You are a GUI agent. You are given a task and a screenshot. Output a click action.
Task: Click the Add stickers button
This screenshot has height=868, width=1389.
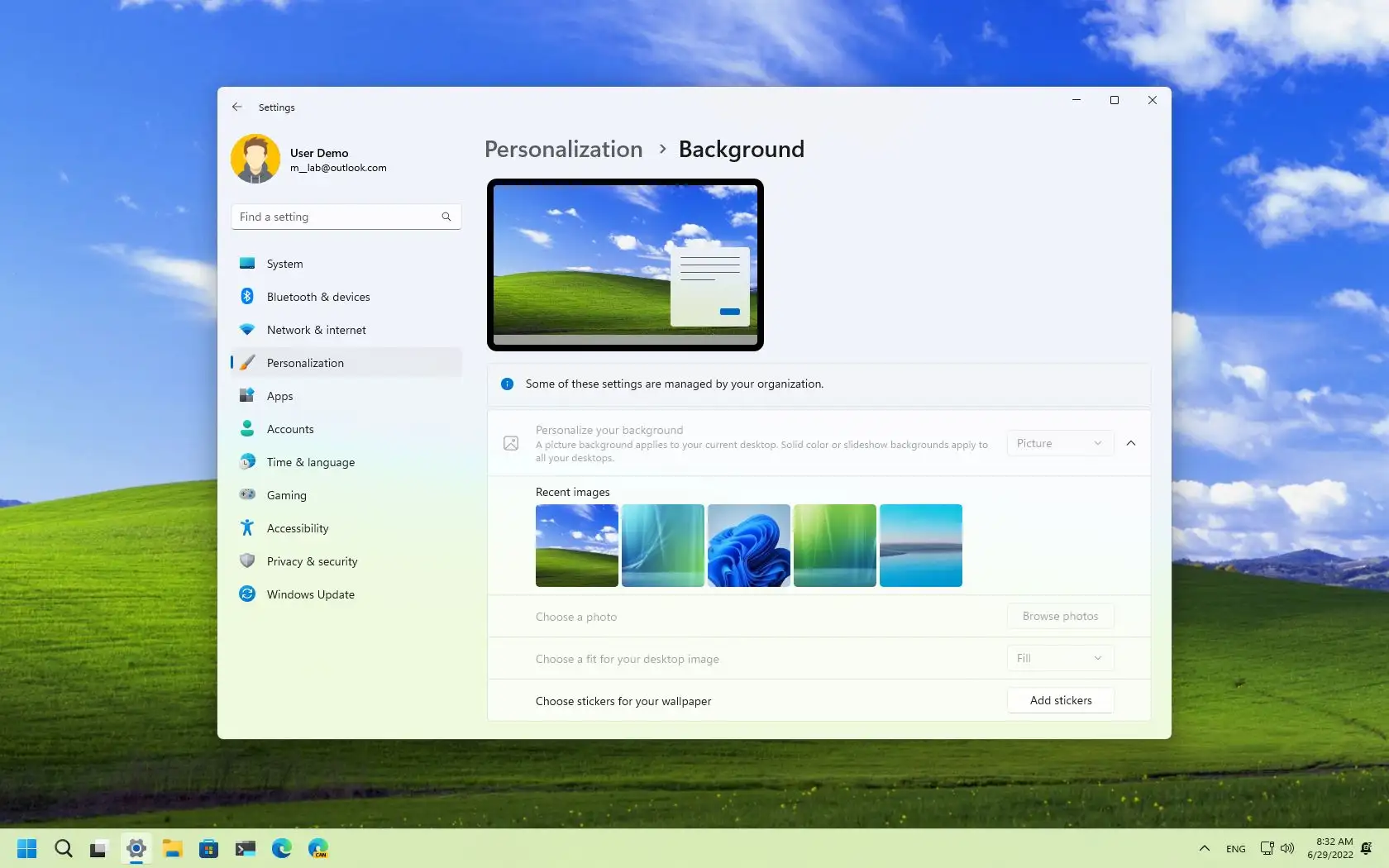coord(1060,700)
